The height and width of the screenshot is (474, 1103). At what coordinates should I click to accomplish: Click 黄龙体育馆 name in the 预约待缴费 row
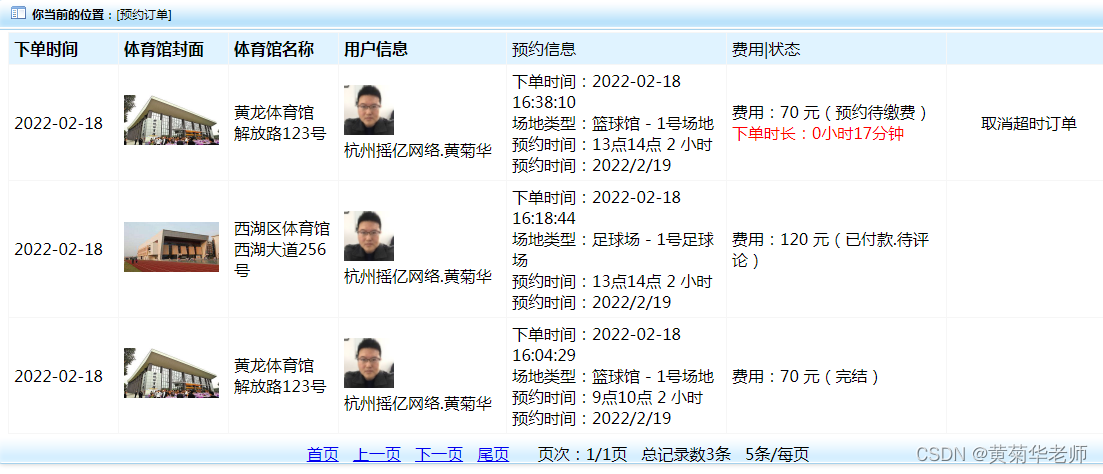pos(274,113)
